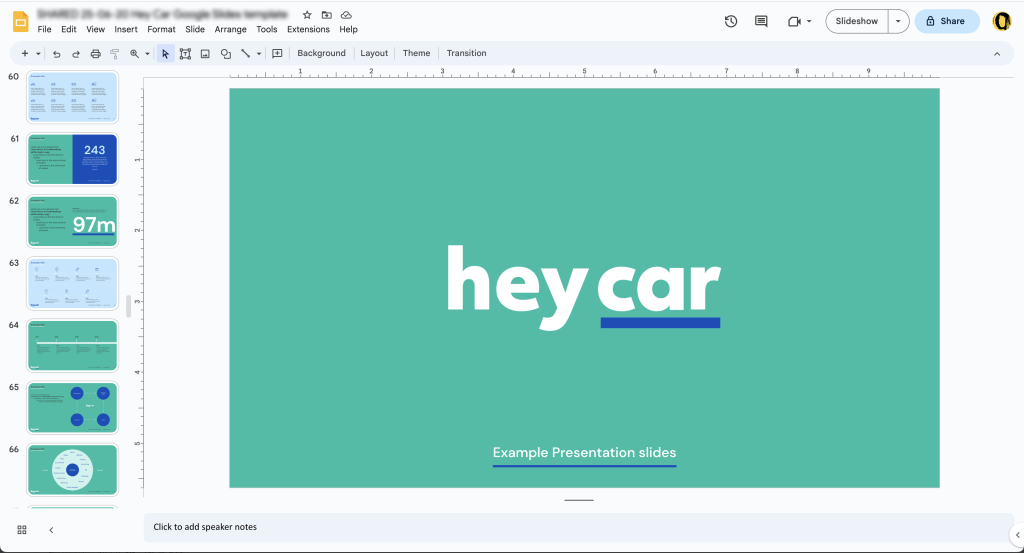
Task: Select slide 62 thumbnail with 97m
Action: coord(72,222)
